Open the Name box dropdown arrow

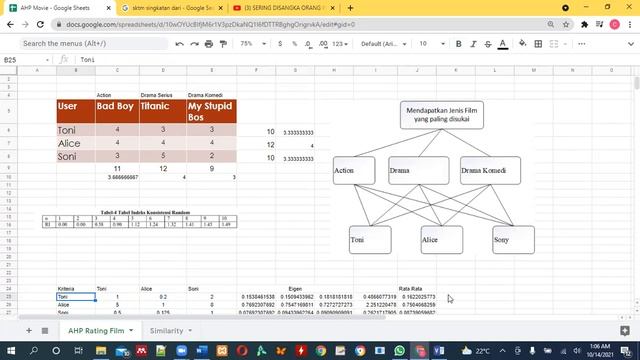[47, 60]
